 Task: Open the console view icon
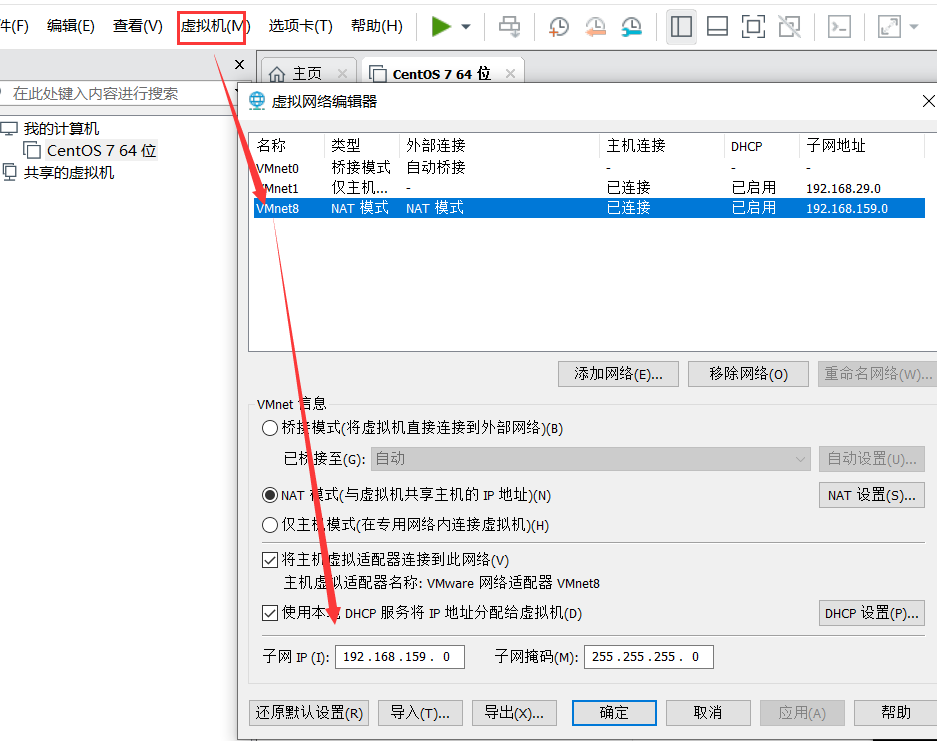839,26
